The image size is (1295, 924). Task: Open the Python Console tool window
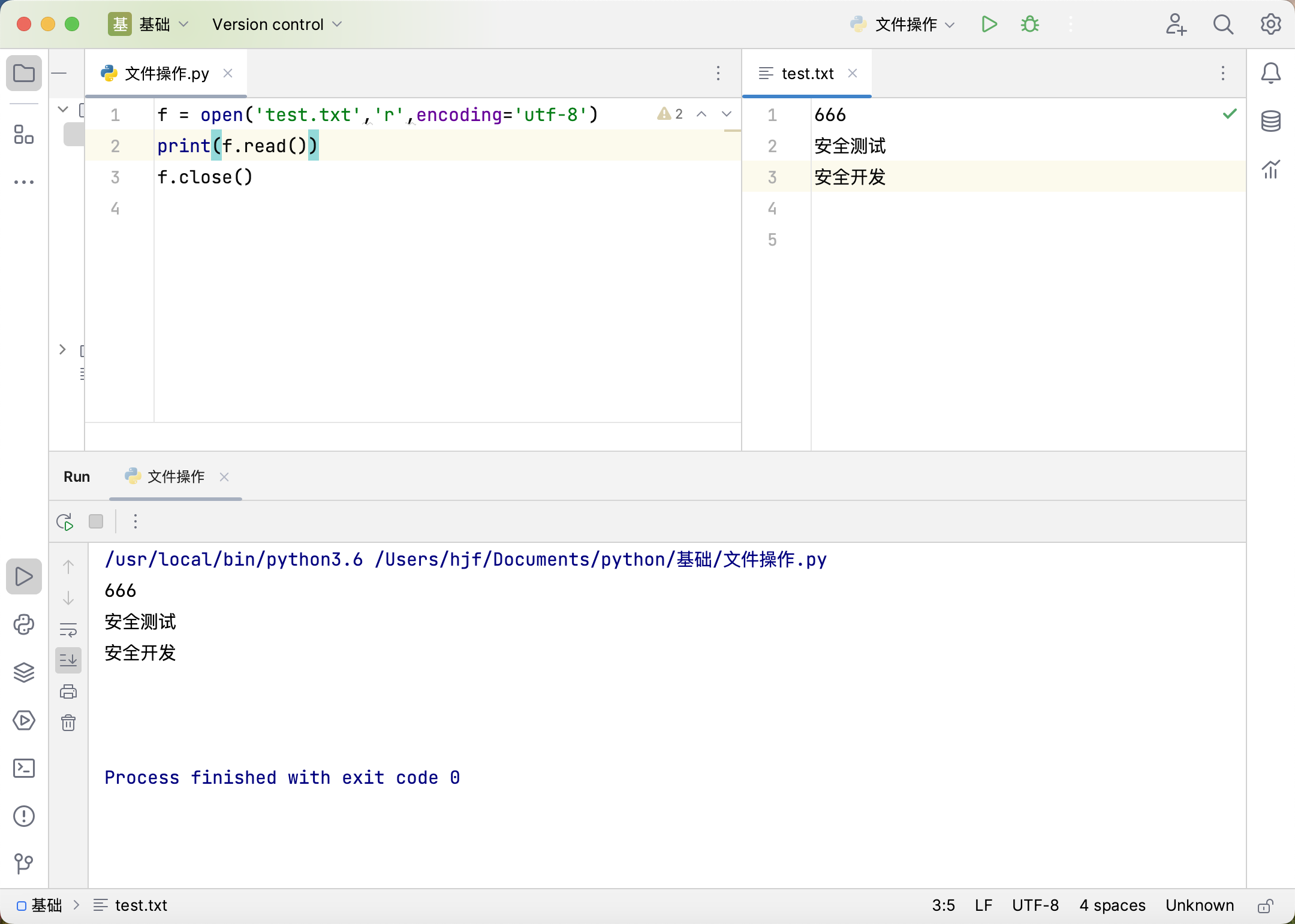(x=24, y=624)
